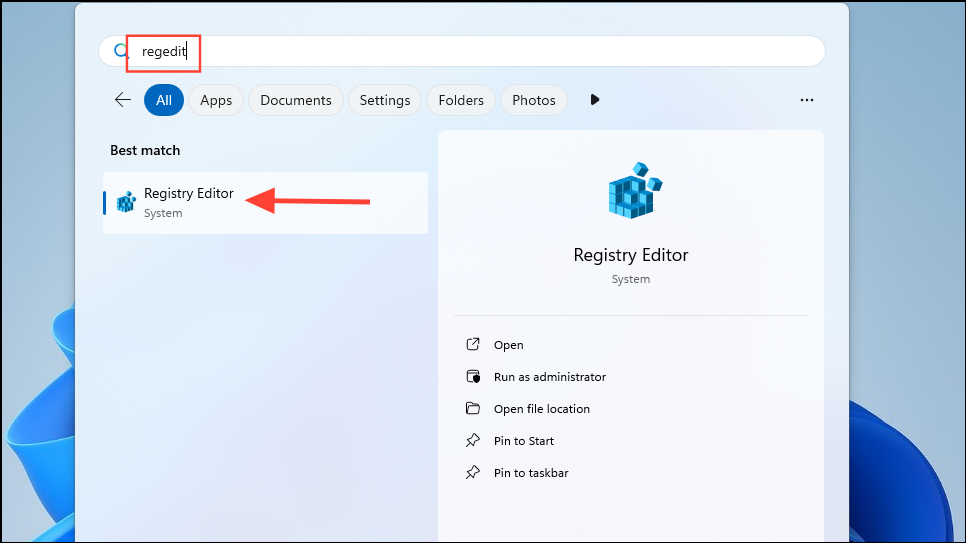The image size is (966, 543).
Task: Switch to the Photos filter
Action: coord(534,100)
